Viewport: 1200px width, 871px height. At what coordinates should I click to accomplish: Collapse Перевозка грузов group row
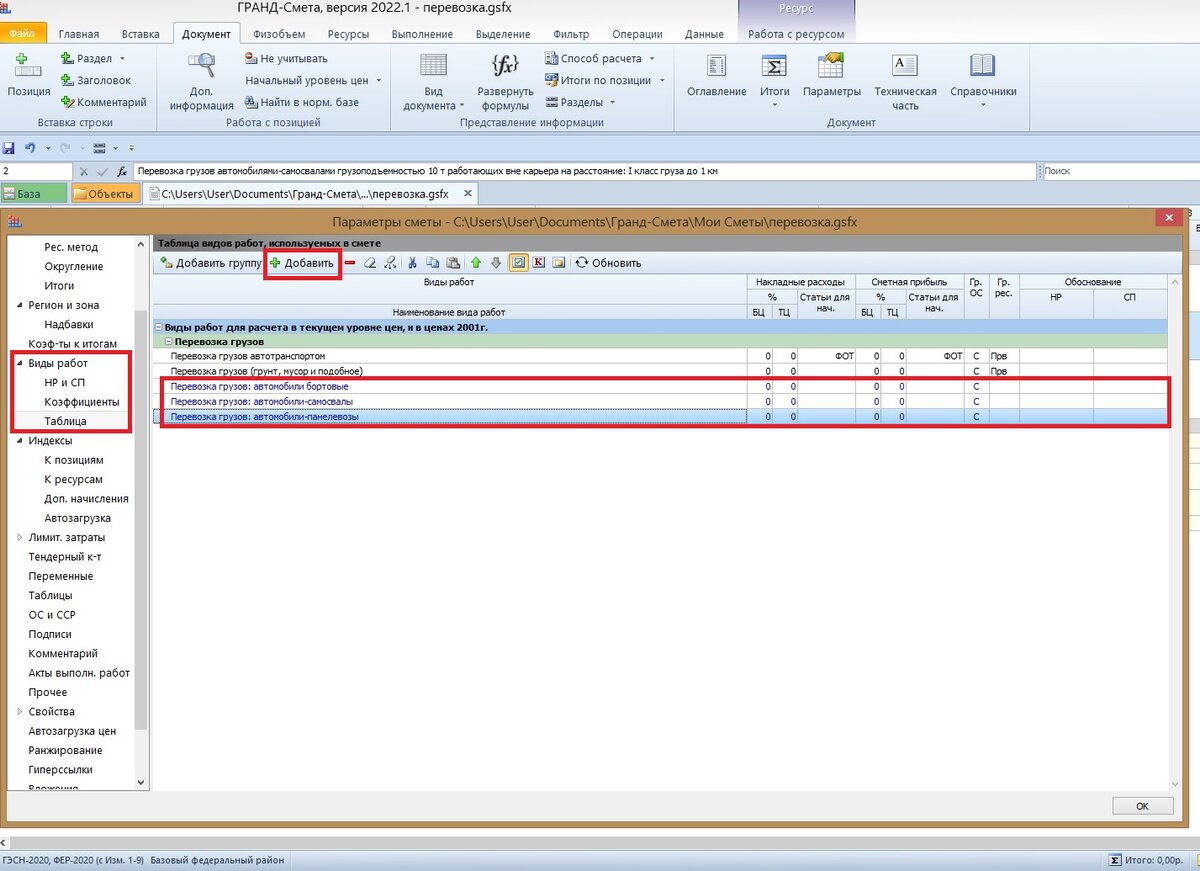click(169, 342)
